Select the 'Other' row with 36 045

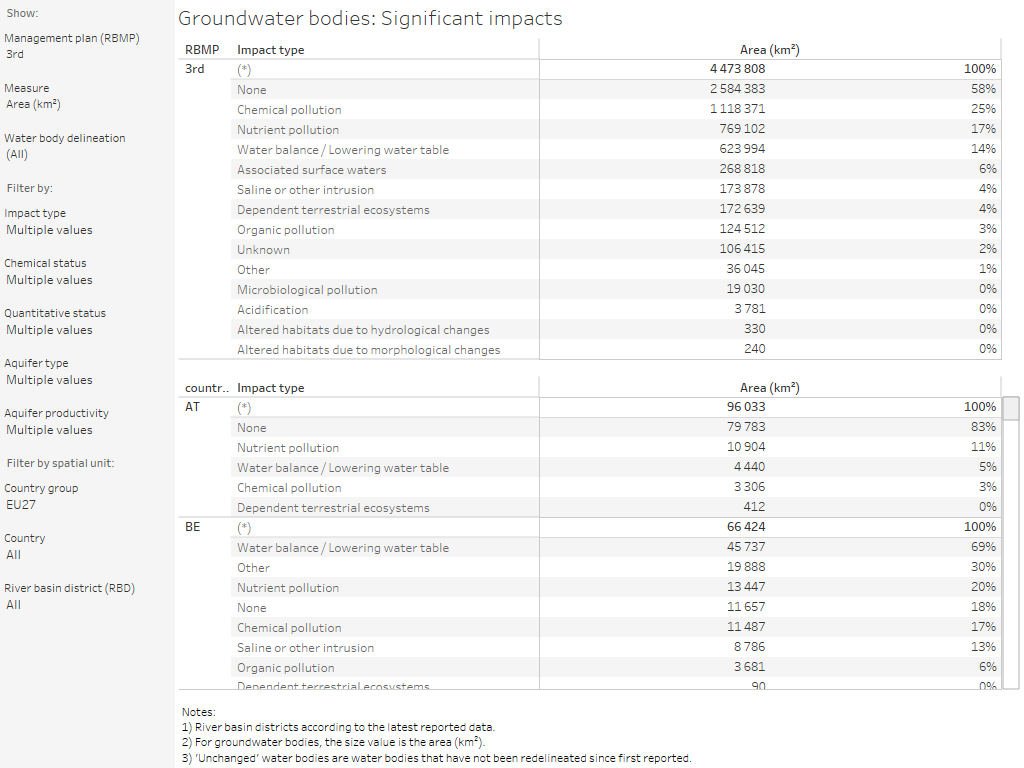[616, 270]
